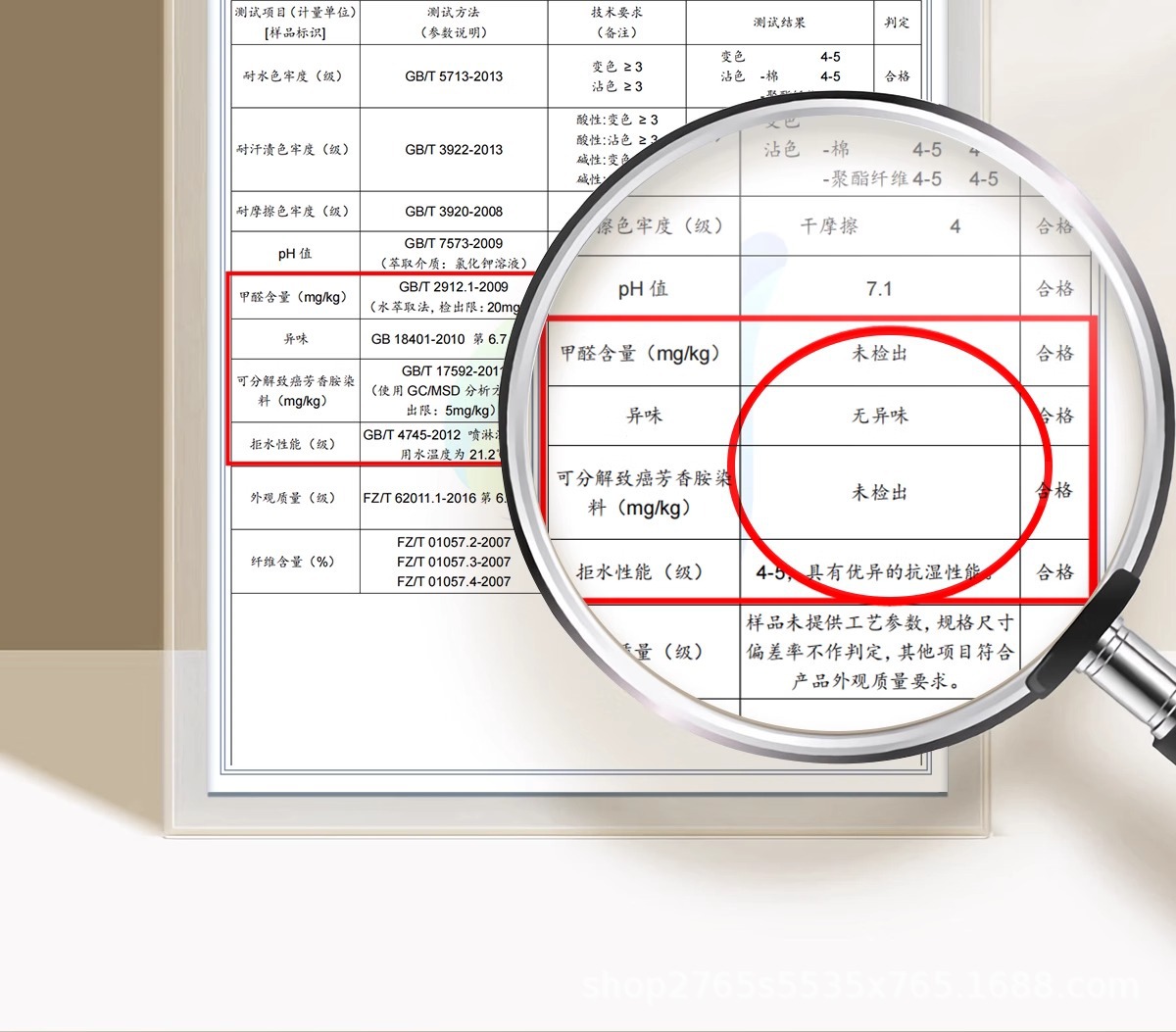Click standard code 'FZ/T 01057.3-2007'
1176x1032 pixels.
[454, 562]
